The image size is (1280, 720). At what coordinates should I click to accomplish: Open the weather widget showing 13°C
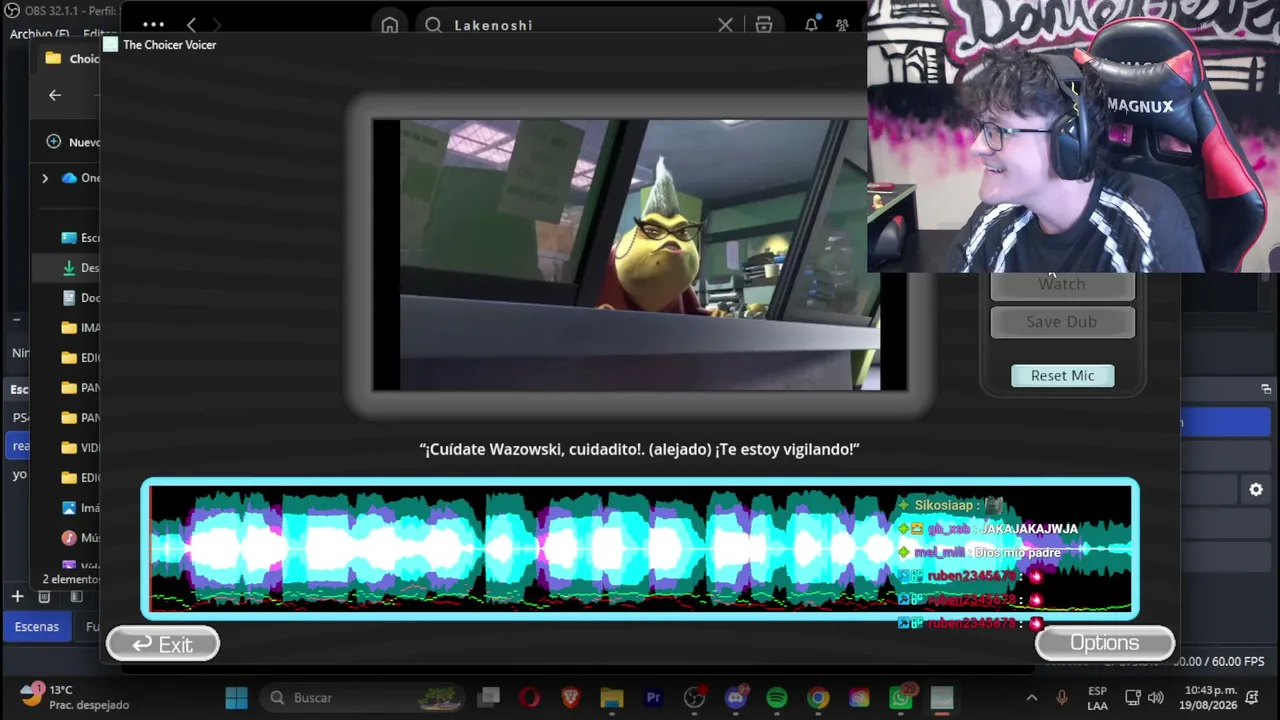(x=75, y=698)
